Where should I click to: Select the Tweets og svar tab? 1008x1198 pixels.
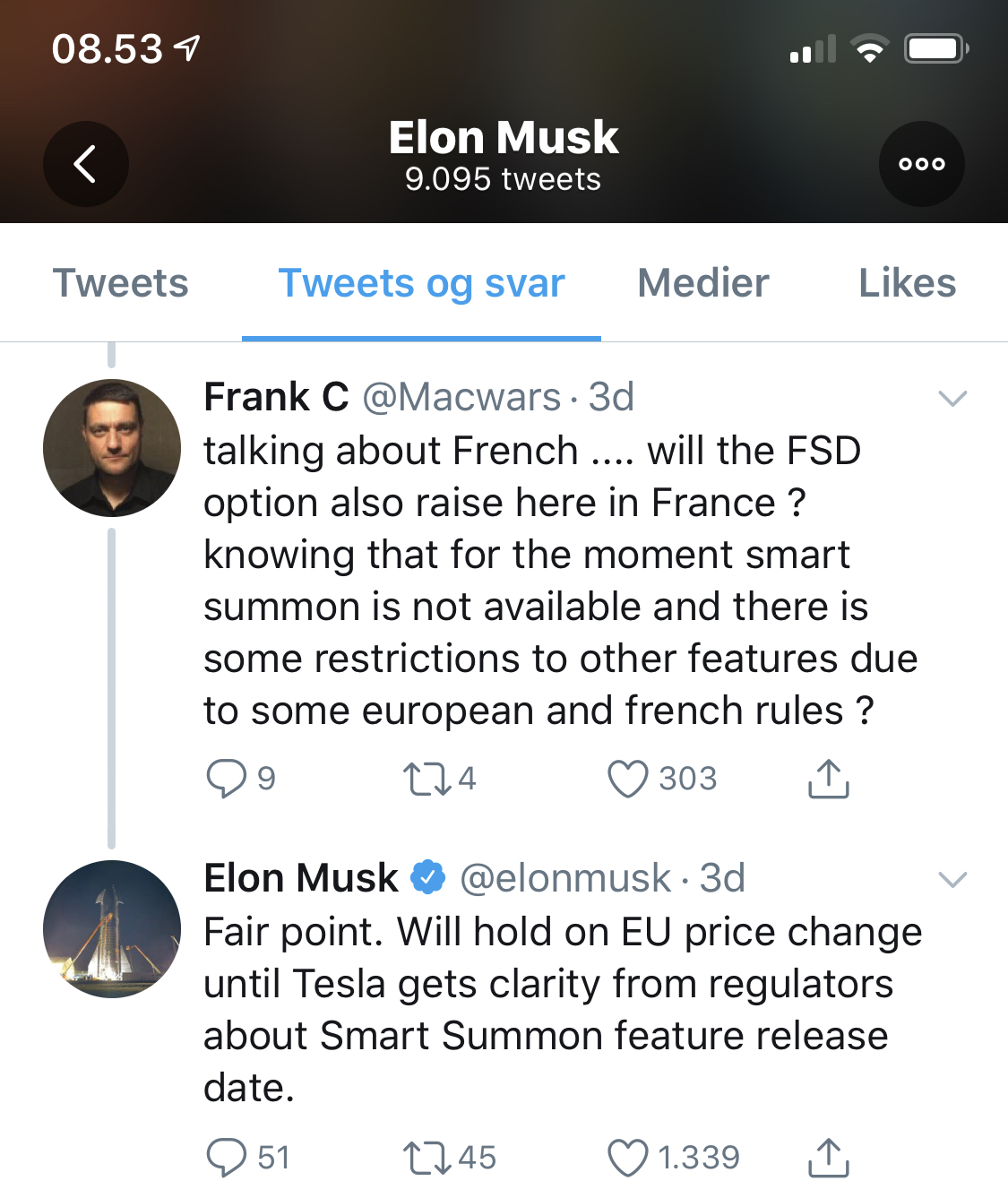(x=421, y=283)
